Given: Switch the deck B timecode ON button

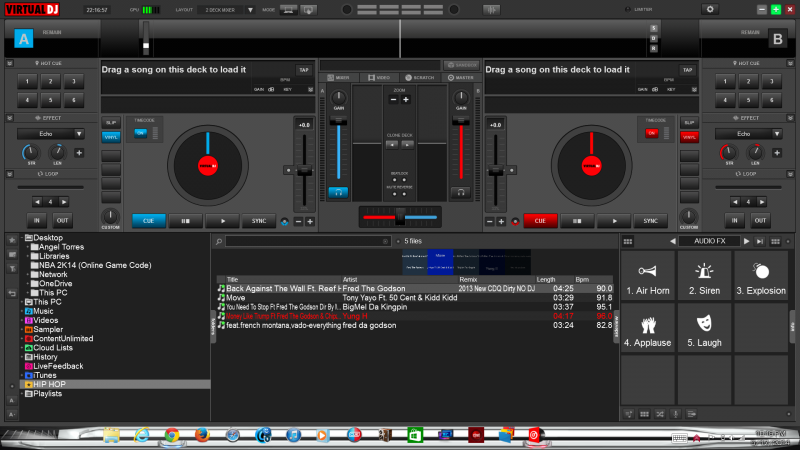Looking at the screenshot, I should [x=652, y=133].
